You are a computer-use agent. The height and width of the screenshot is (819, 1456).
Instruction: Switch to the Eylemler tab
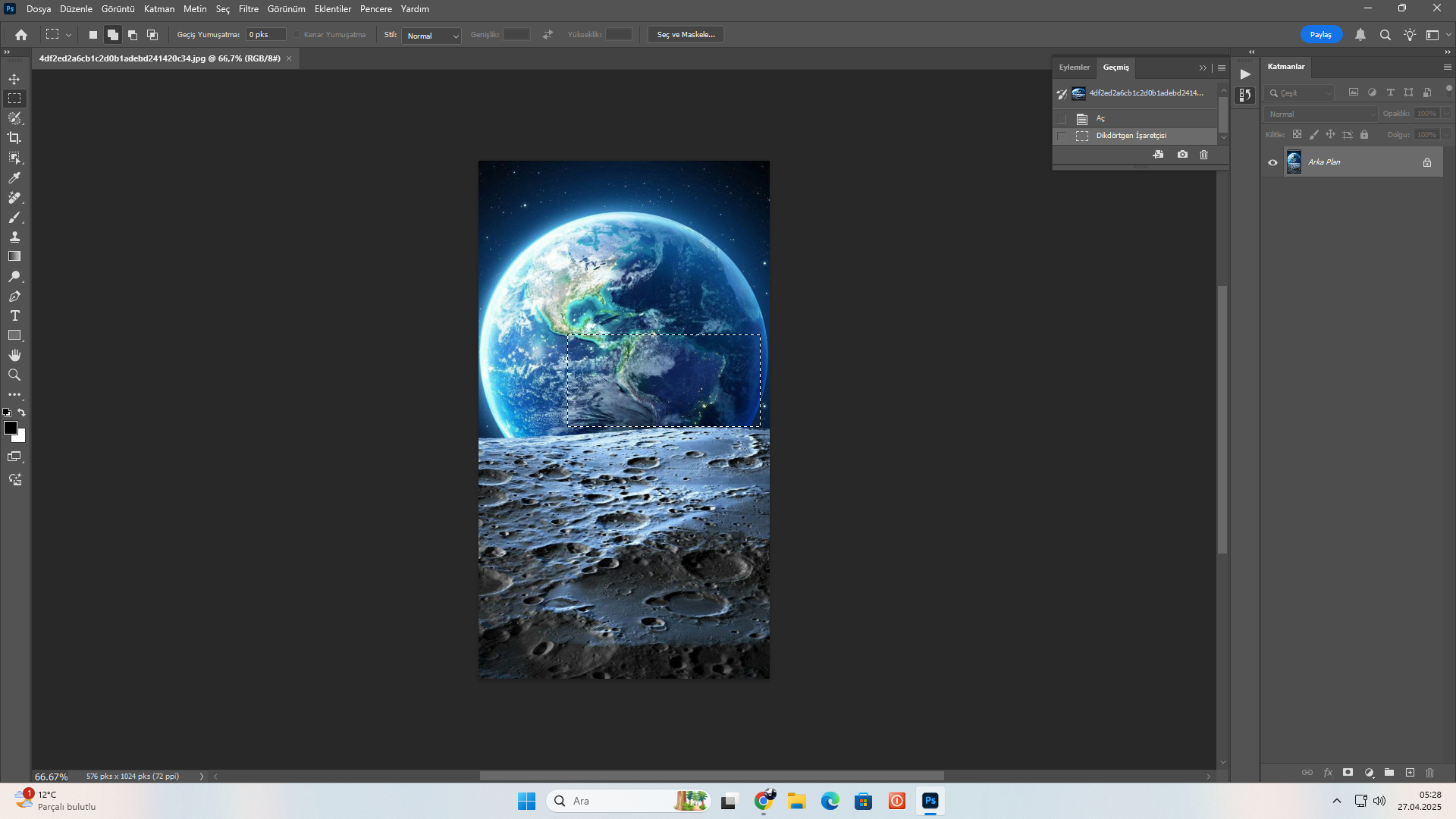pyautogui.click(x=1074, y=67)
